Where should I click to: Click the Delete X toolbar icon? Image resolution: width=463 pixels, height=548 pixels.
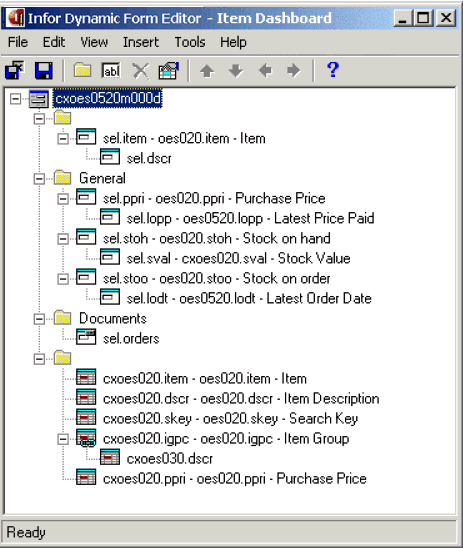click(x=140, y=71)
